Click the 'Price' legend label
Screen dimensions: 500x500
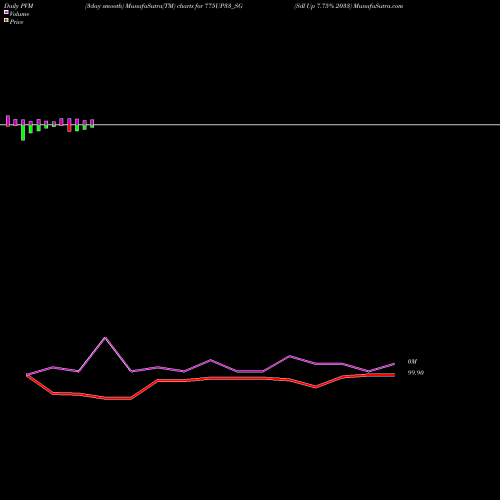click(16, 22)
